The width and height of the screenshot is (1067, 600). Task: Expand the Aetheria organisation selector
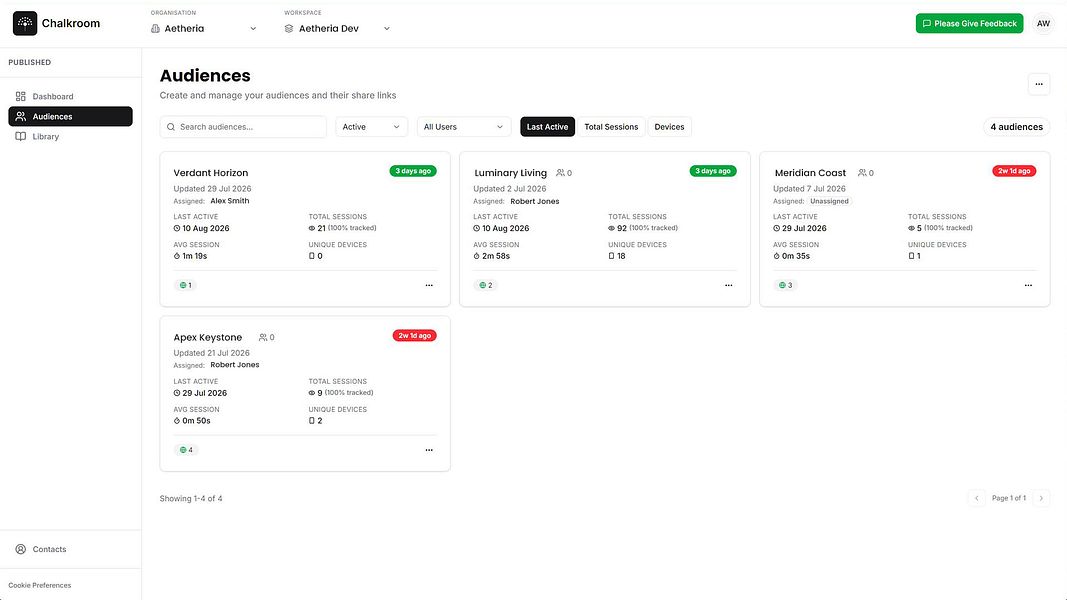tap(203, 29)
